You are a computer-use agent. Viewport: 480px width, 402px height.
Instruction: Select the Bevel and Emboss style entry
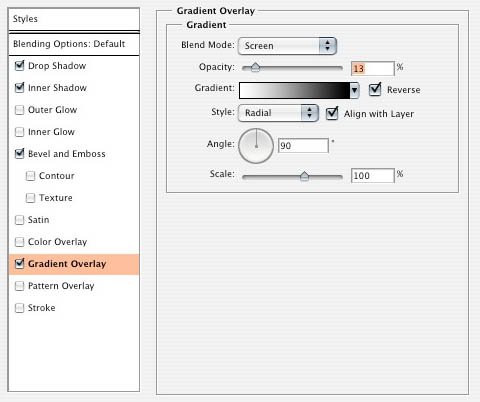[67, 154]
